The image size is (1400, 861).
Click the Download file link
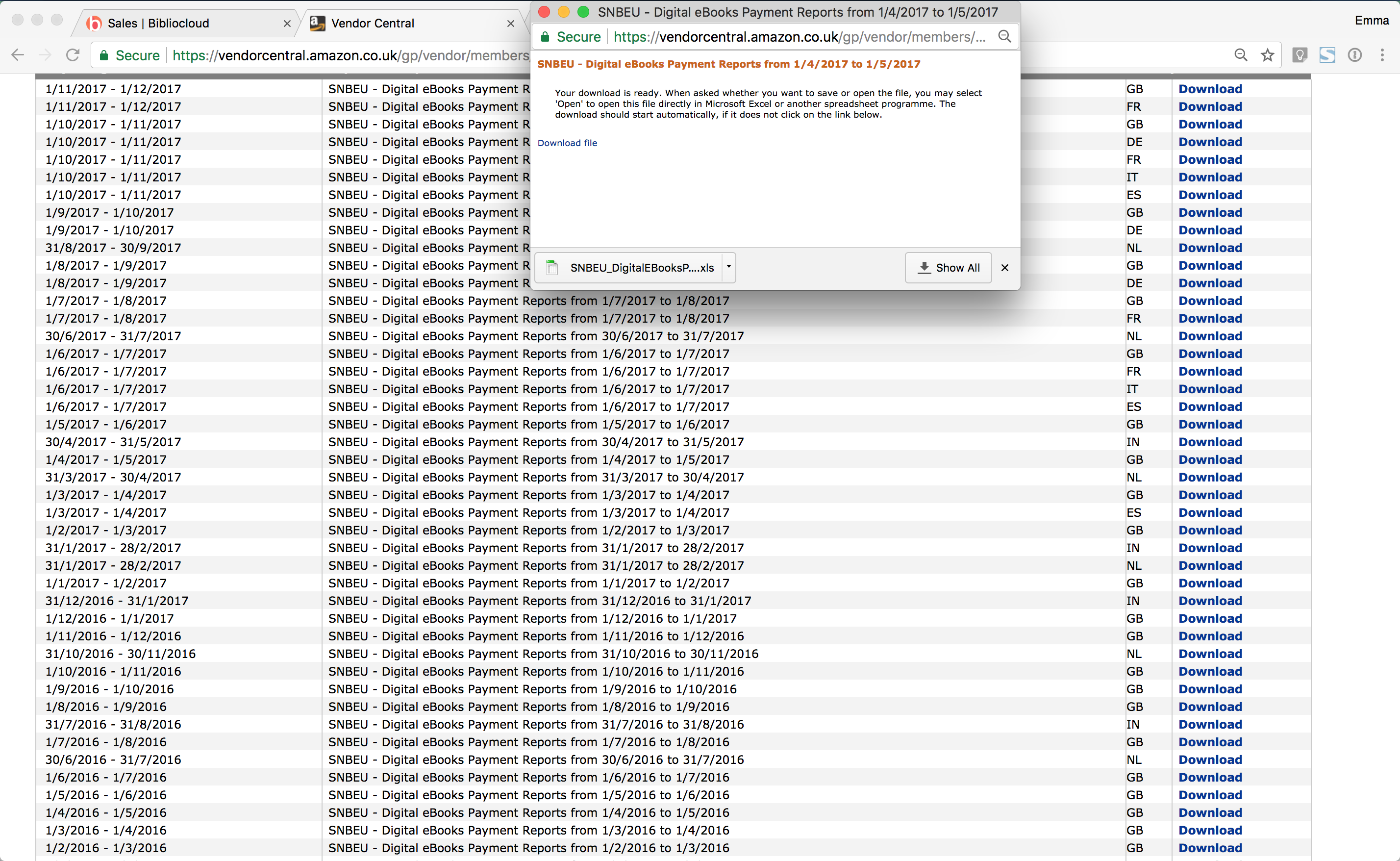(567, 143)
